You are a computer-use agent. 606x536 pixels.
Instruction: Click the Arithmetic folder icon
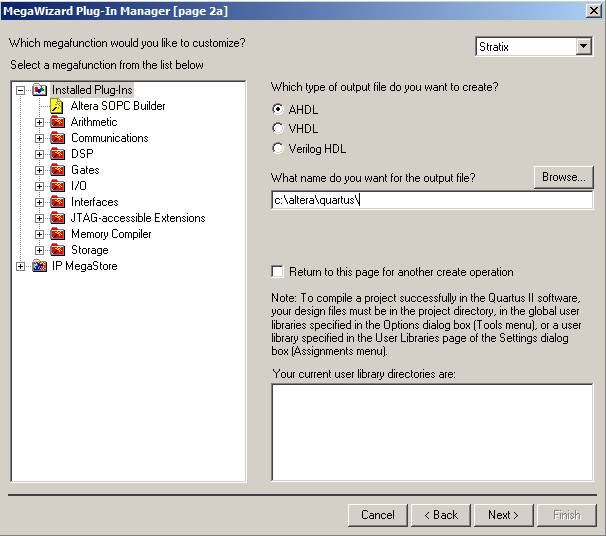57,122
